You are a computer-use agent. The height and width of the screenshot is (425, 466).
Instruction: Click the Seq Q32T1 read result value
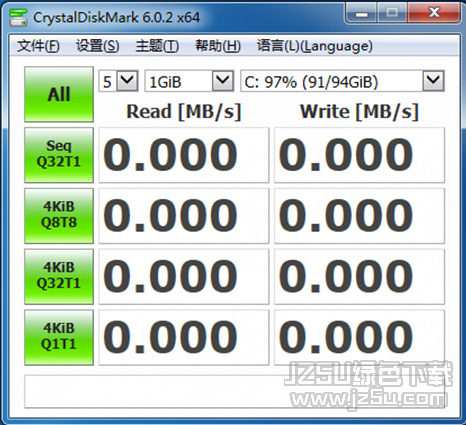pyautogui.click(x=184, y=155)
